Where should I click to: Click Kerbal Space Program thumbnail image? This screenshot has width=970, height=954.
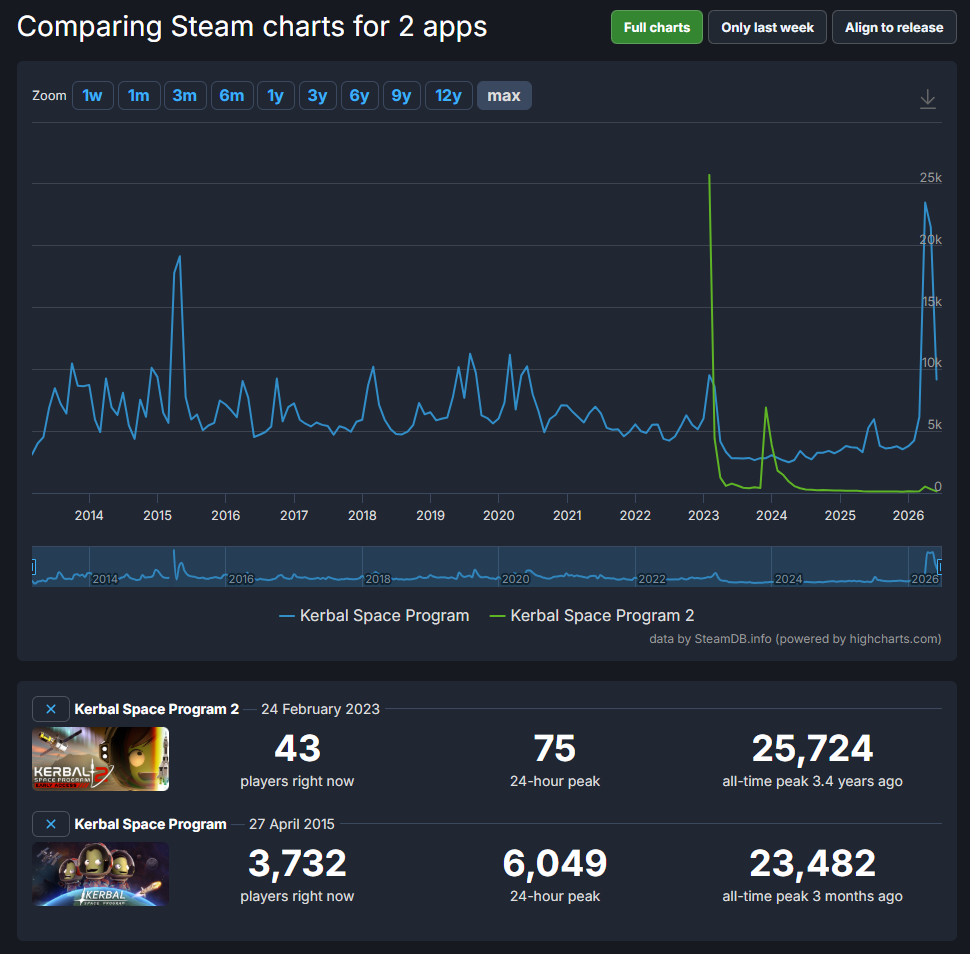pos(100,874)
